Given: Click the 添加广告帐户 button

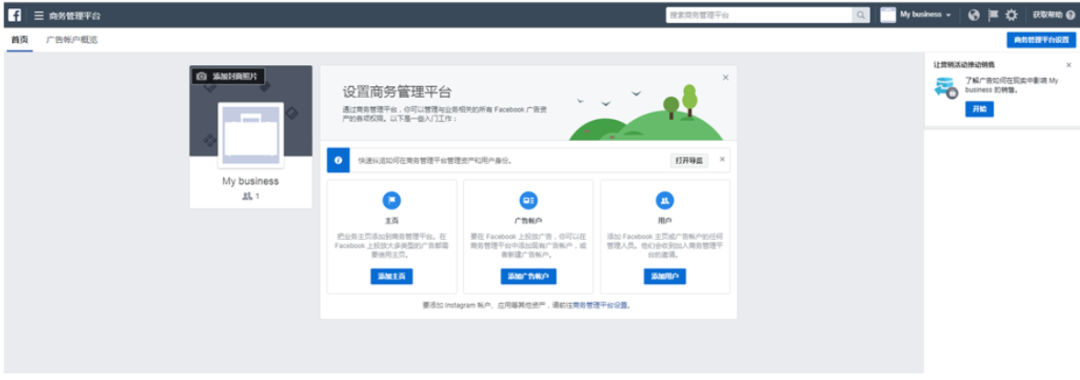Looking at the screenshot, I should click(x=528, y=277).
